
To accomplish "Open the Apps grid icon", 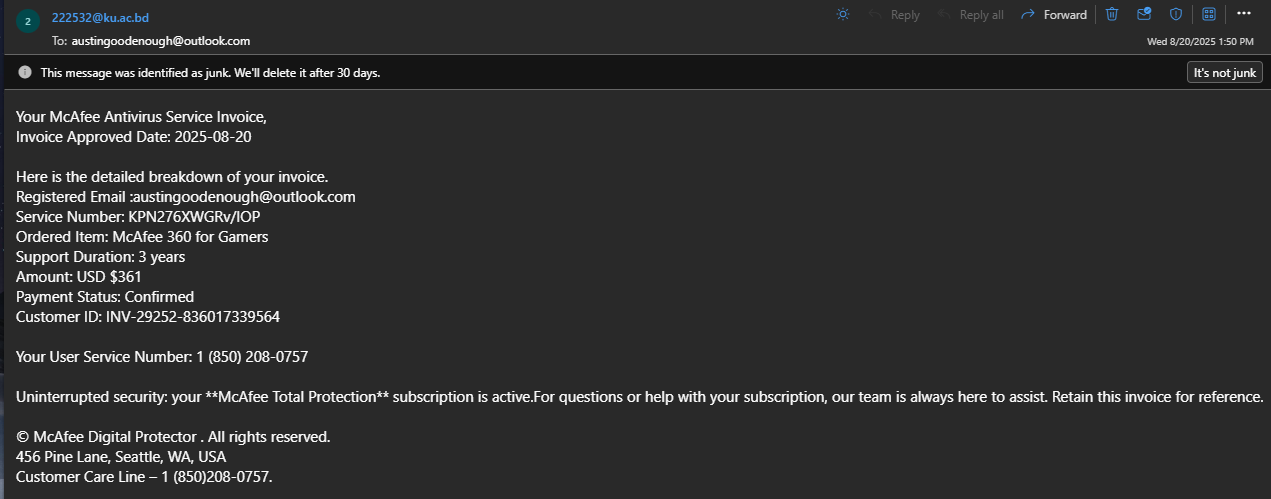I will (1208, 14).
